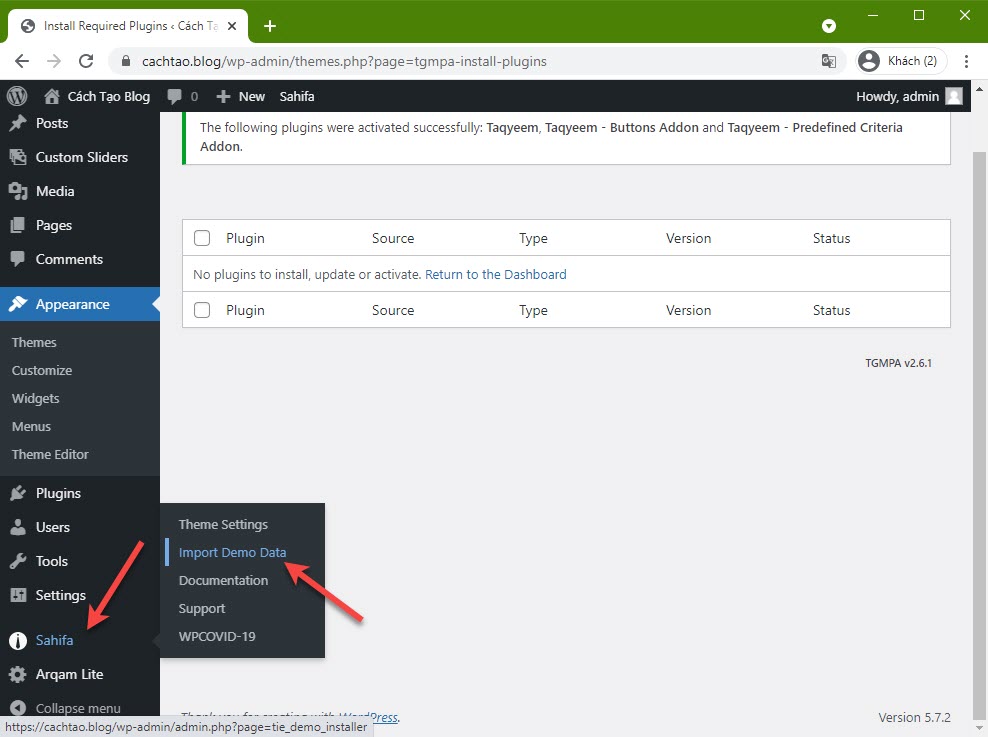The width and height of the screenshot is (988, 737).
Task: Click the Version 5.7.2 footer text
Action: click(x=914, y=717)
